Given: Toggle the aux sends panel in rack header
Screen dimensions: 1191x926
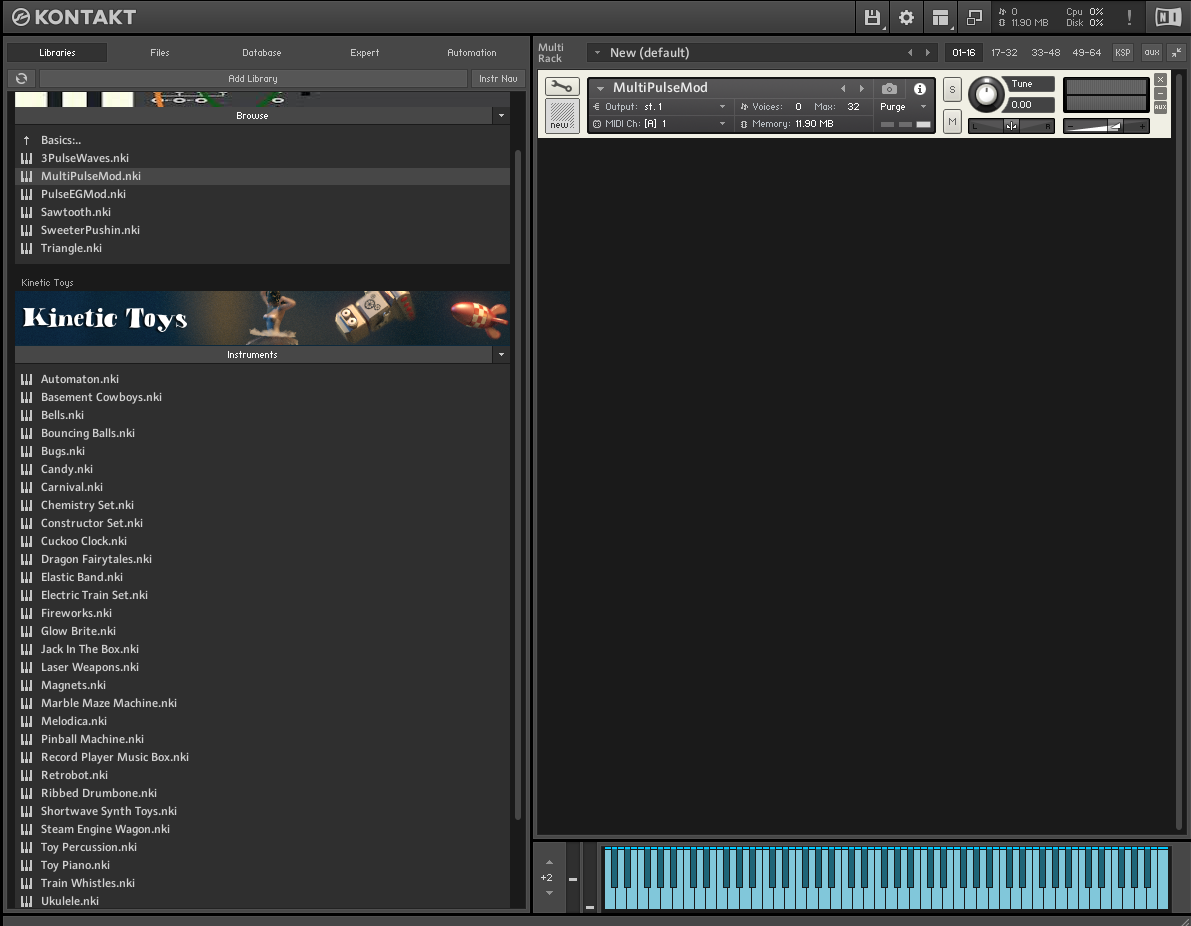Looking at the screenshot, I should point(1152,52).
